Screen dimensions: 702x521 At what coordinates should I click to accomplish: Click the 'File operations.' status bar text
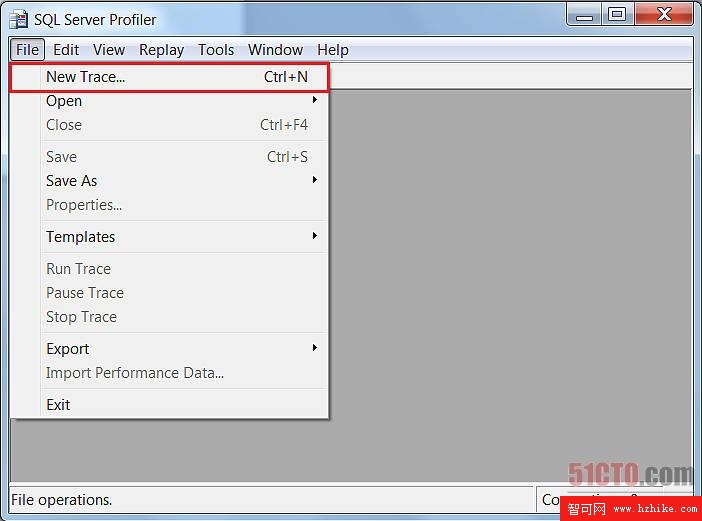pyautogui.click(x=61, y=500)
